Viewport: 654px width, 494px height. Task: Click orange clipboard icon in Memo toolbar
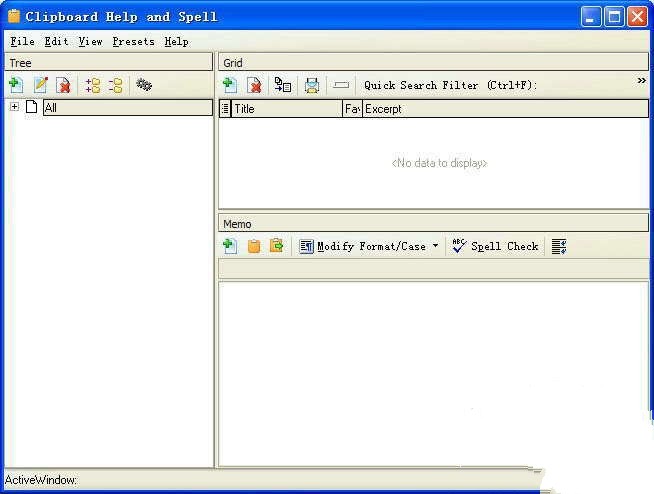254,246
